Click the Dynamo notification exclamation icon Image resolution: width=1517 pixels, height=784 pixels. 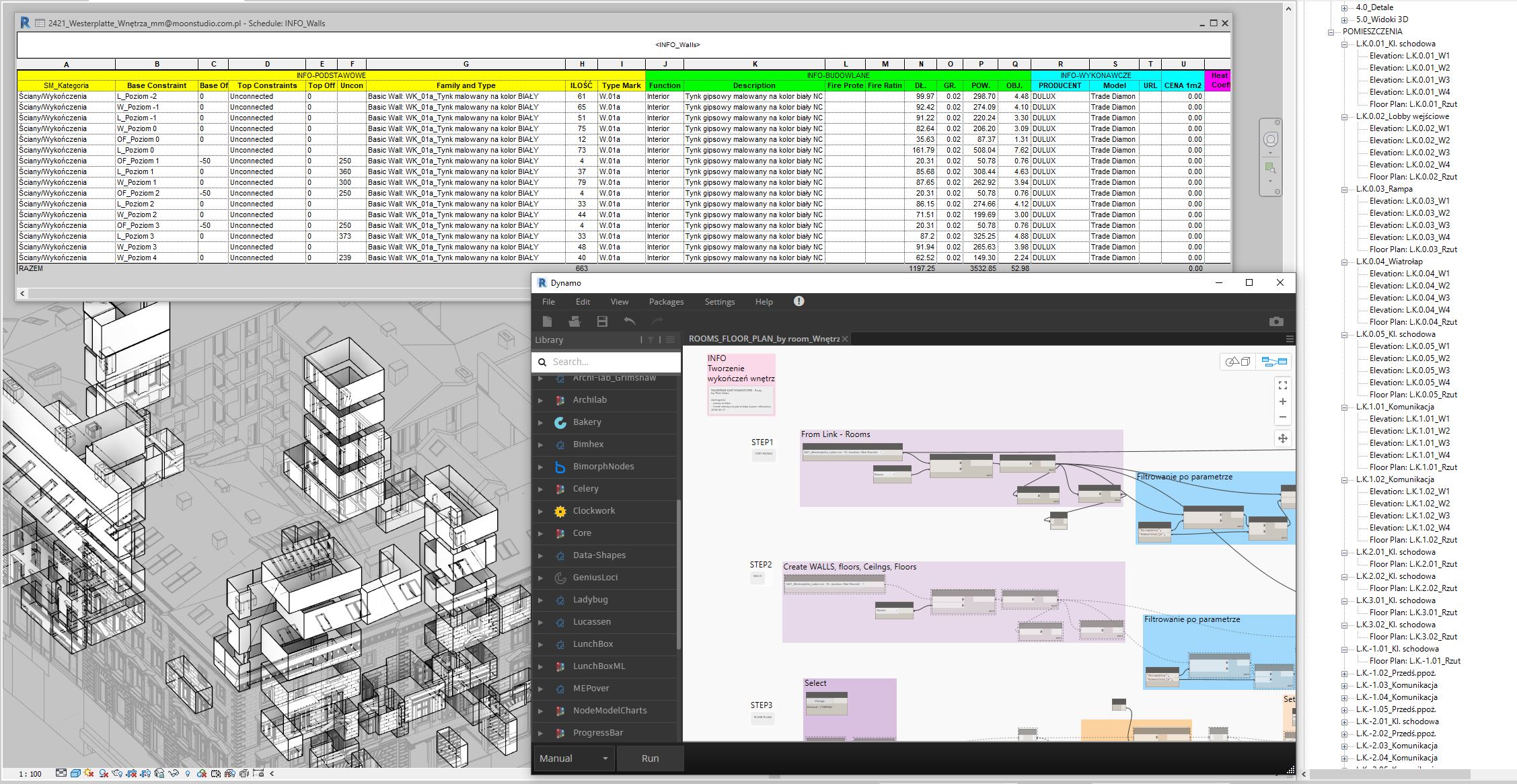799,301
